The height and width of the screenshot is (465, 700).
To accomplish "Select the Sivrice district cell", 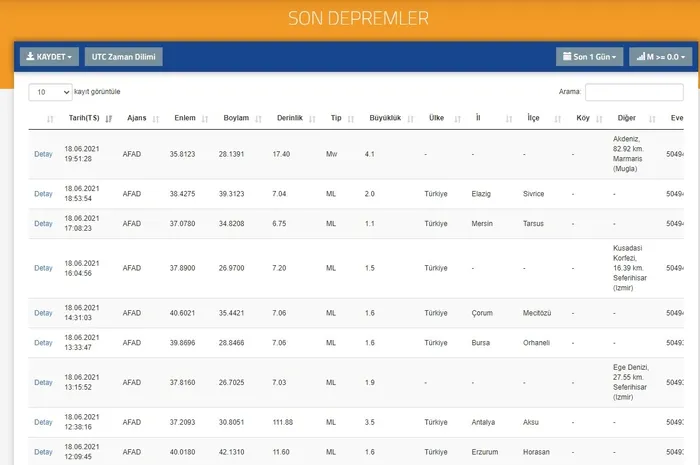I will coord(533,194).
